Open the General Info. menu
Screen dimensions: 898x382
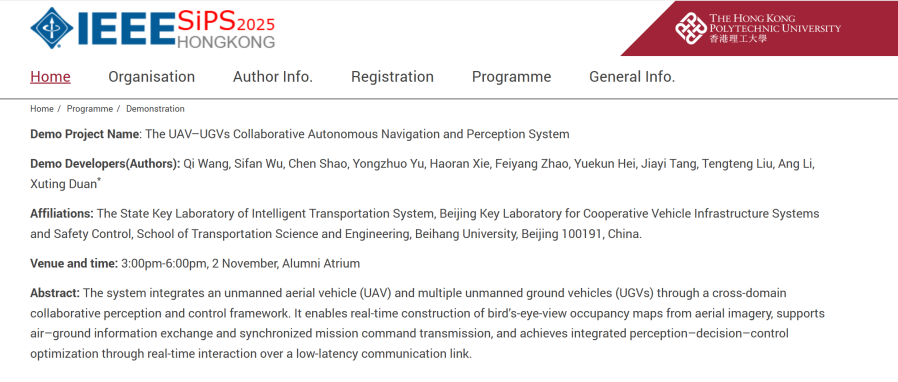[632, 77]
